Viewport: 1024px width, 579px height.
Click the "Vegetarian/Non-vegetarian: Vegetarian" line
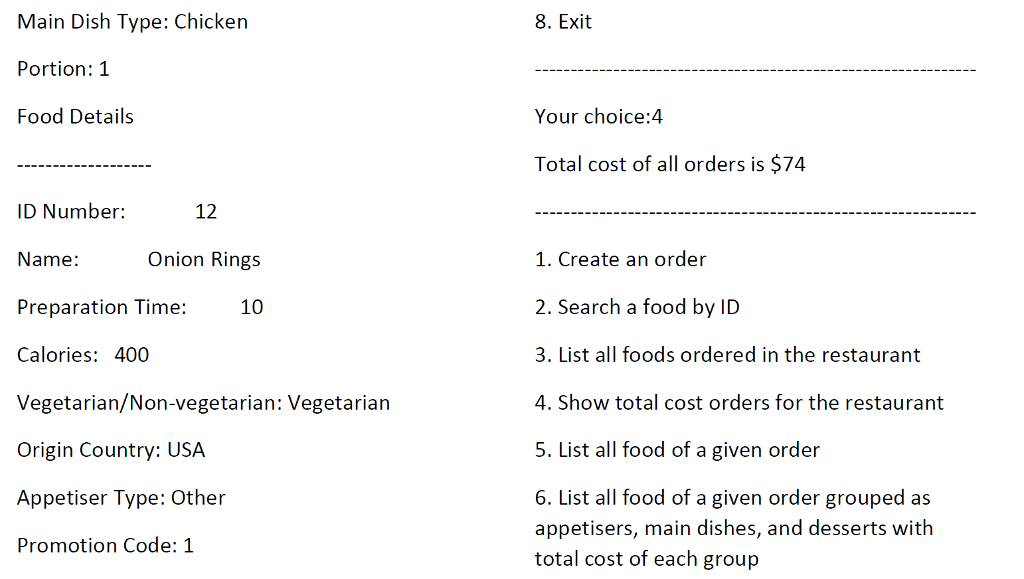tap(203, 403)
